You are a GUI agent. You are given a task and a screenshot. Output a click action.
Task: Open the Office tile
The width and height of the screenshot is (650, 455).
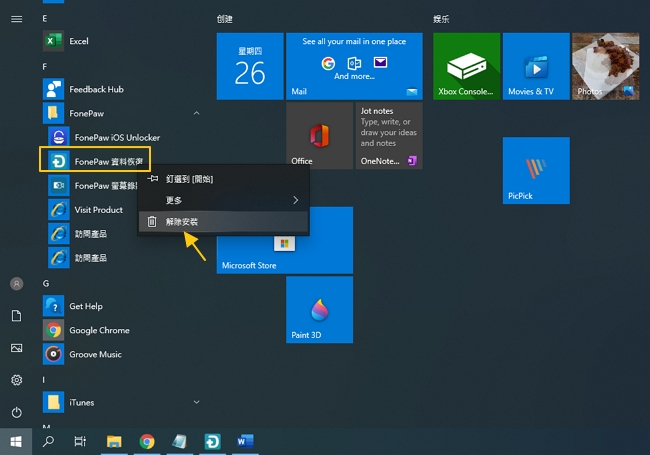(x=319, y=136)
